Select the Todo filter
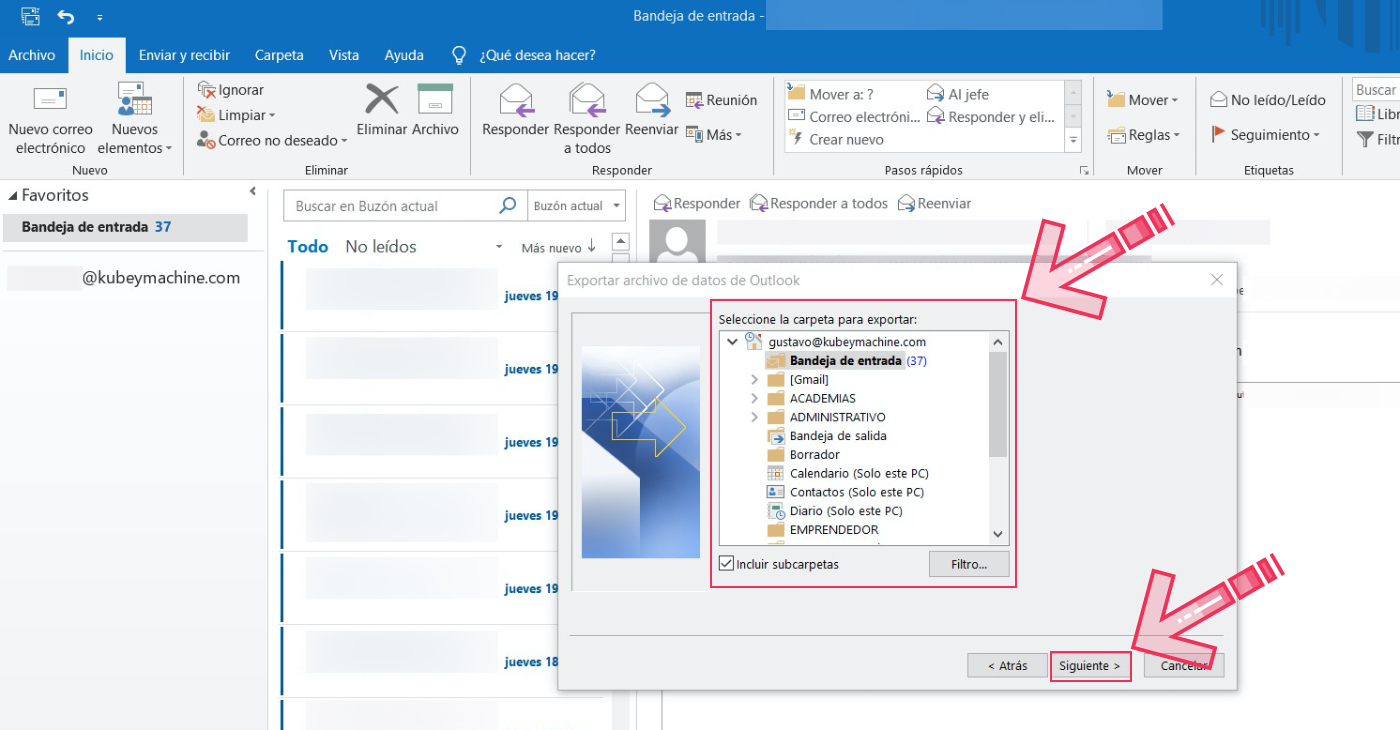 click(308, 247)
